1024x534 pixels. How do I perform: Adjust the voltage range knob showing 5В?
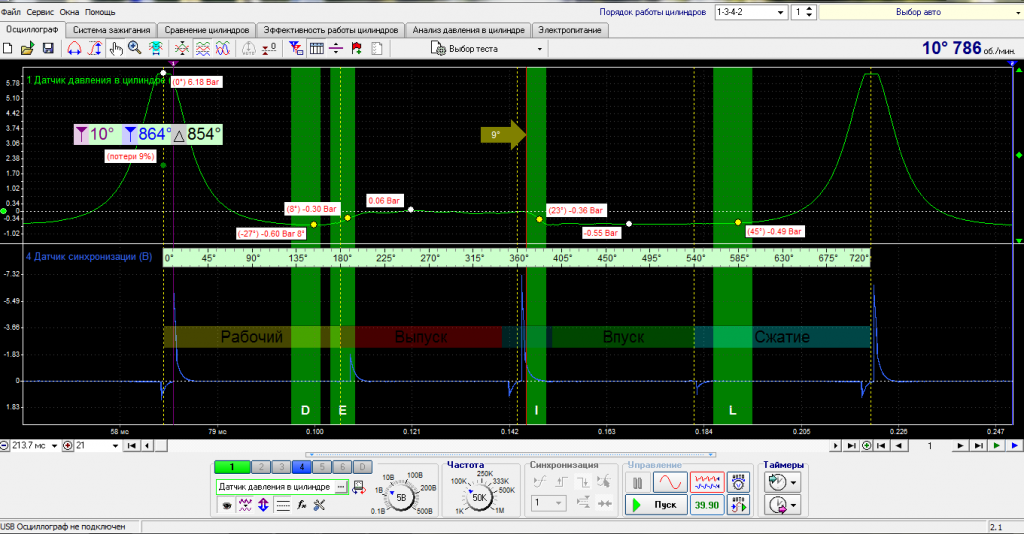tap(401, 497)
